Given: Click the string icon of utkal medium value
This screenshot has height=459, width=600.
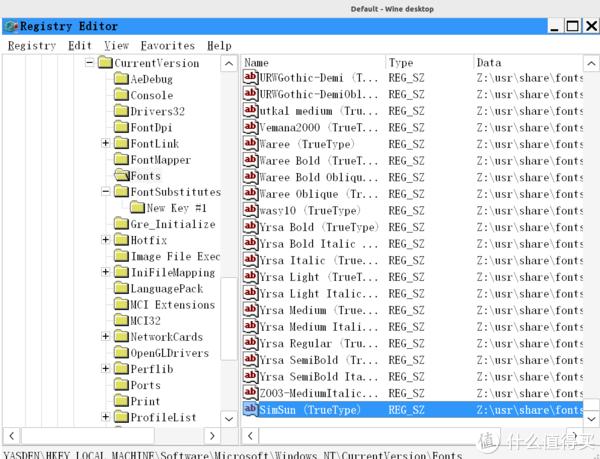Looking at the screenshot, I should pyautogui.click(x=250, y=111).
